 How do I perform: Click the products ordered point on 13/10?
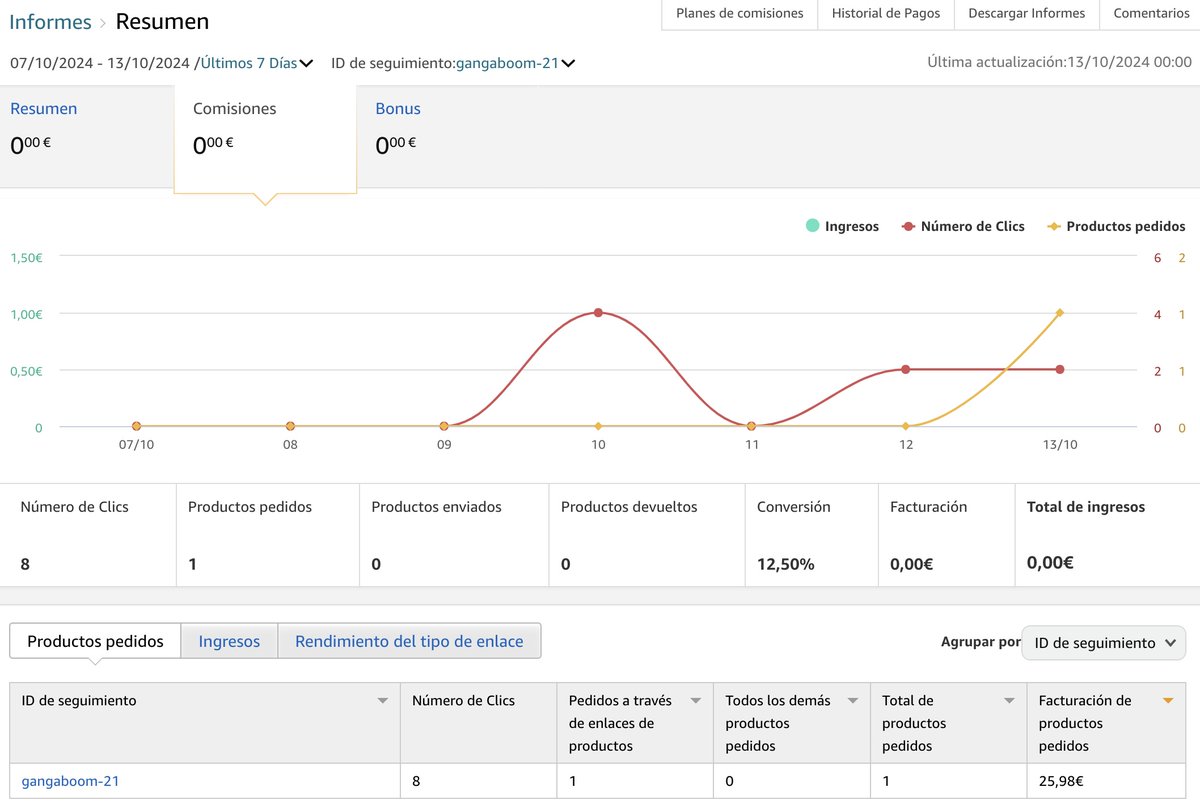(1059, 313)
